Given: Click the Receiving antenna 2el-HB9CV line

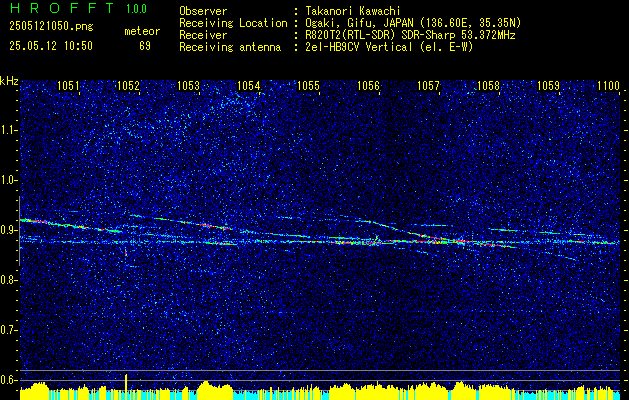Looking at the screenshot, I should (387, 47).
